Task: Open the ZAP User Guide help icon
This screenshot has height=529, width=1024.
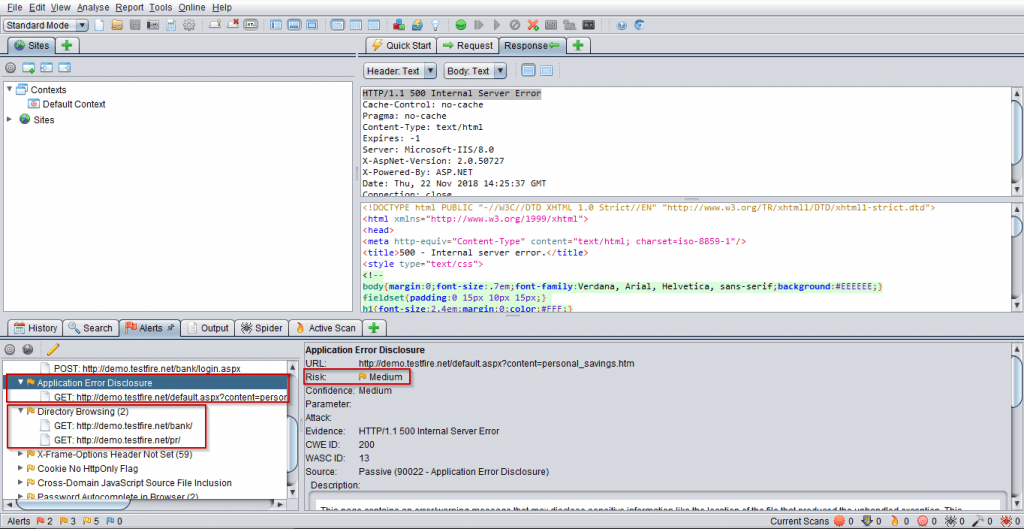Action: pos(622,25)
